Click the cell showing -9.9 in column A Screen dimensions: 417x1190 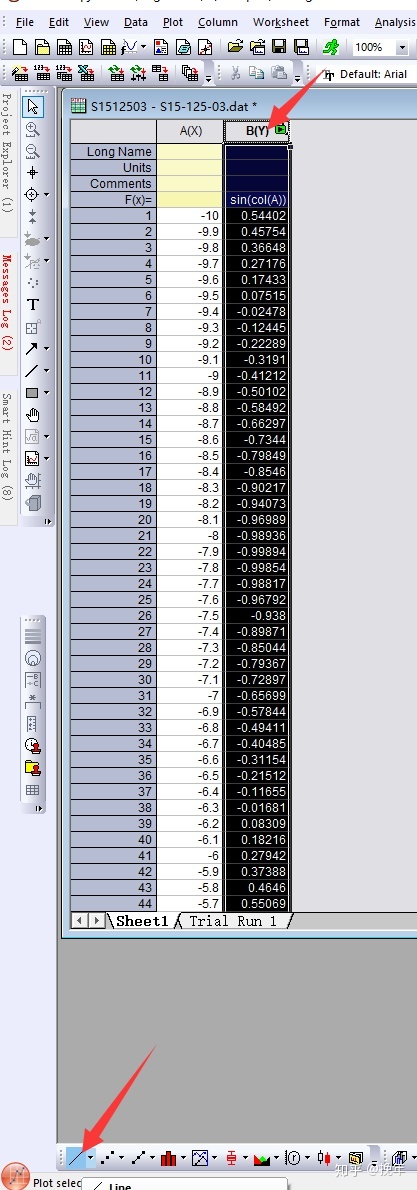pyautogui.click(x=191, y=231)
